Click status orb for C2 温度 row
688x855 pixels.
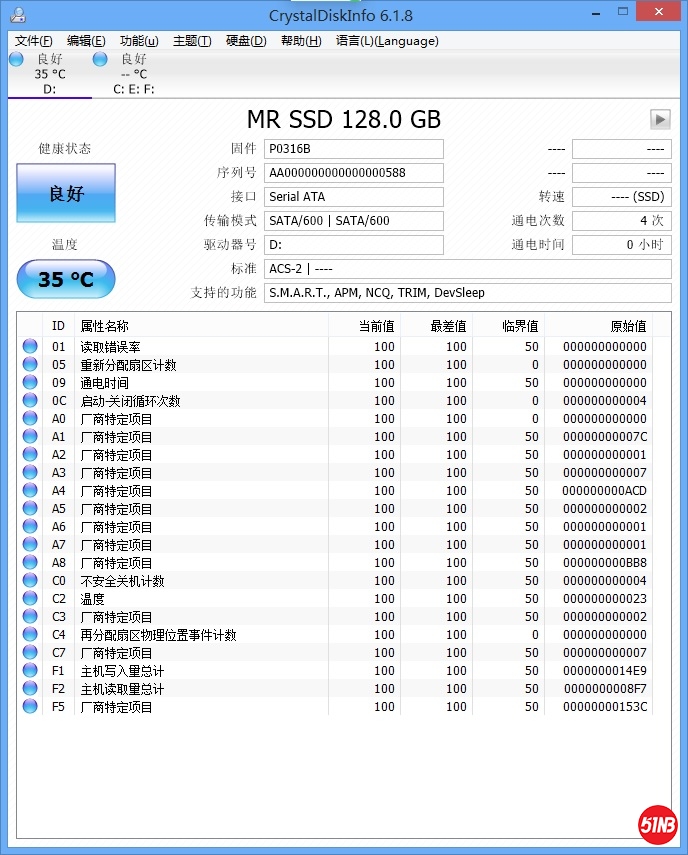tap(30, 599)
